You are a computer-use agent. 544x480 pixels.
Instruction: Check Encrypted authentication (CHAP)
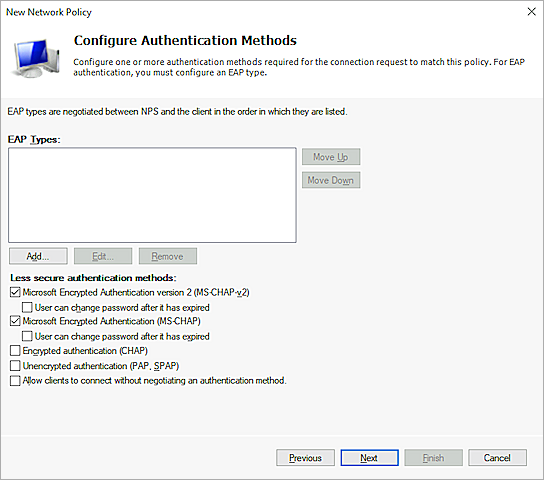(15, 351)
